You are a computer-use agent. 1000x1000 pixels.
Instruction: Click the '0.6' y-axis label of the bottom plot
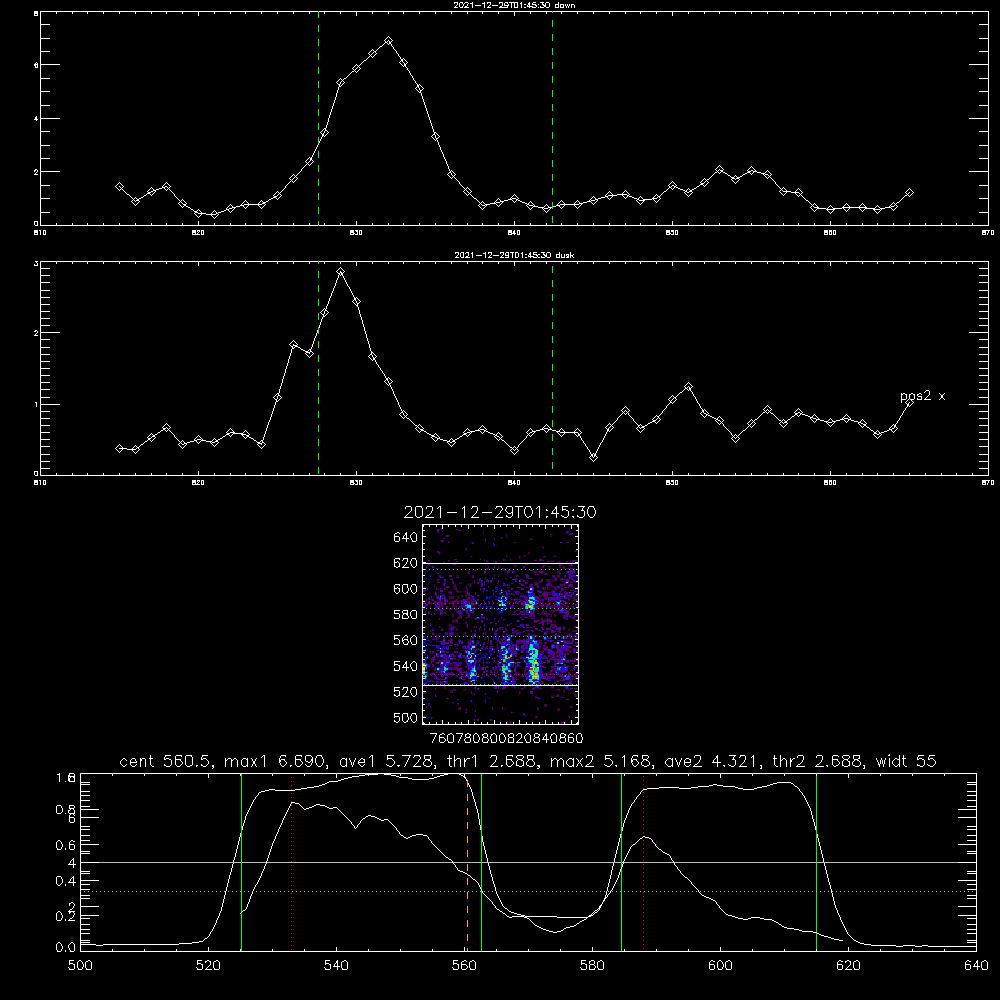coord(66,845)
